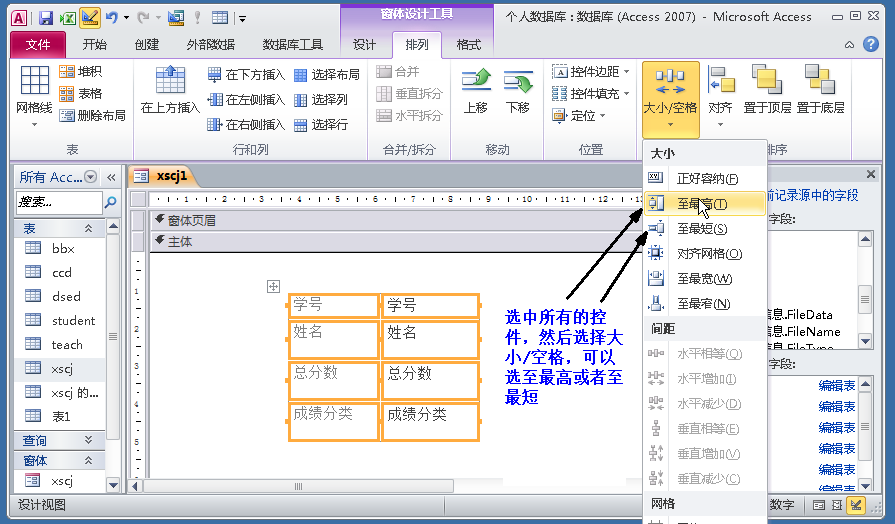Click the Undo icon in quick access toolbar

pyautogui.click(x=112, y=18)
